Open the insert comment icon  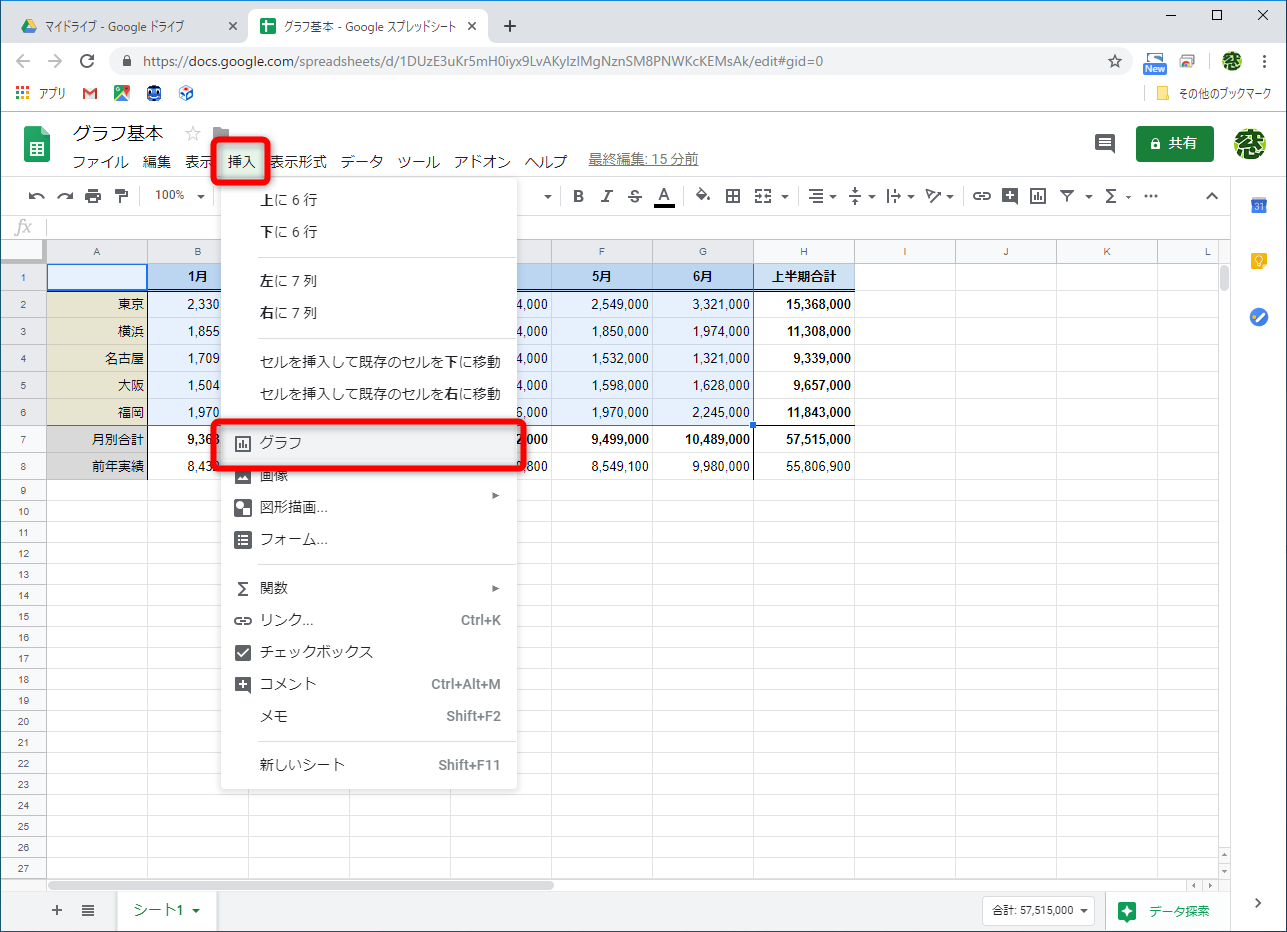pos(1010,195)
